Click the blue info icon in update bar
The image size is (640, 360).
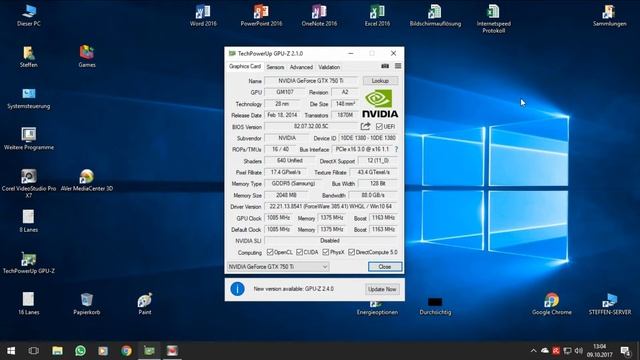point(237,289)
